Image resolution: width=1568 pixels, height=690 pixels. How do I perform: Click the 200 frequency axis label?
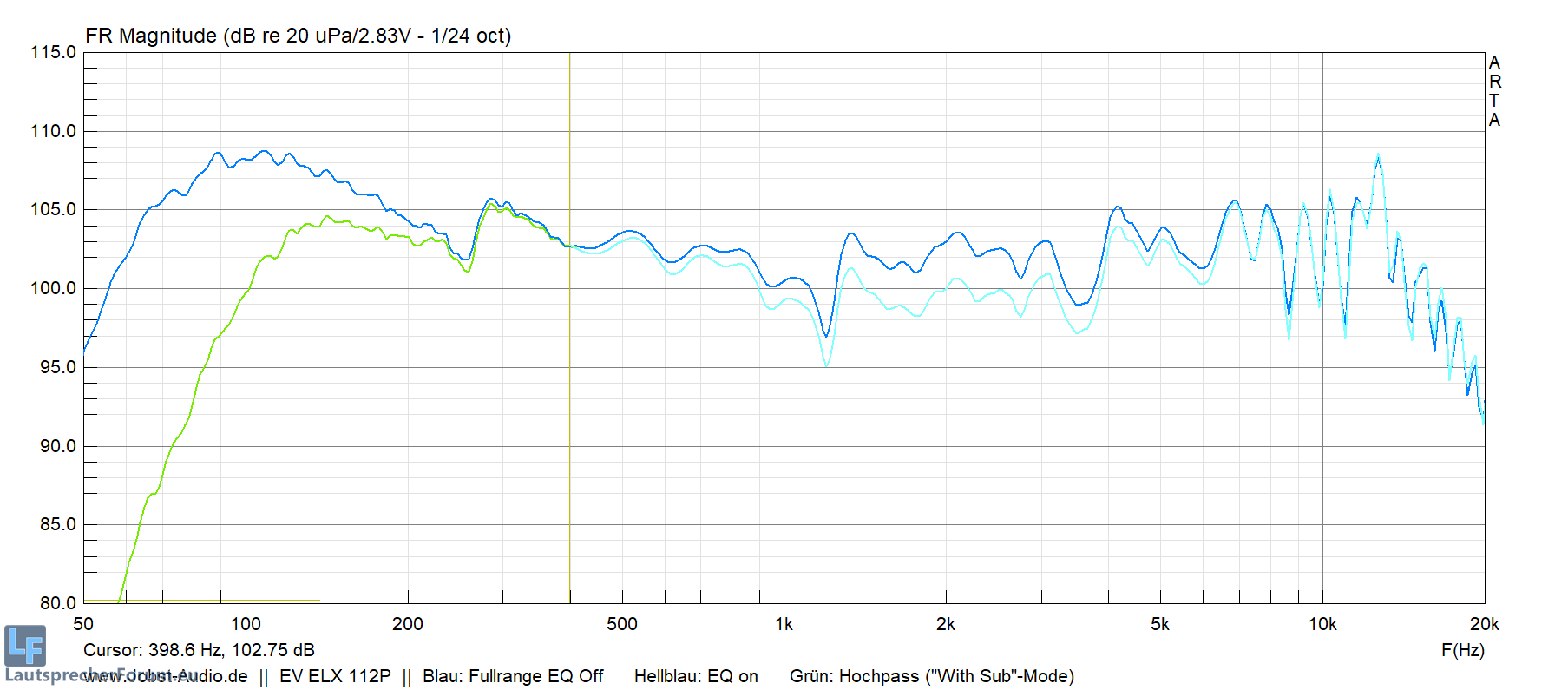pyautogui.click(x=408, y=624)
